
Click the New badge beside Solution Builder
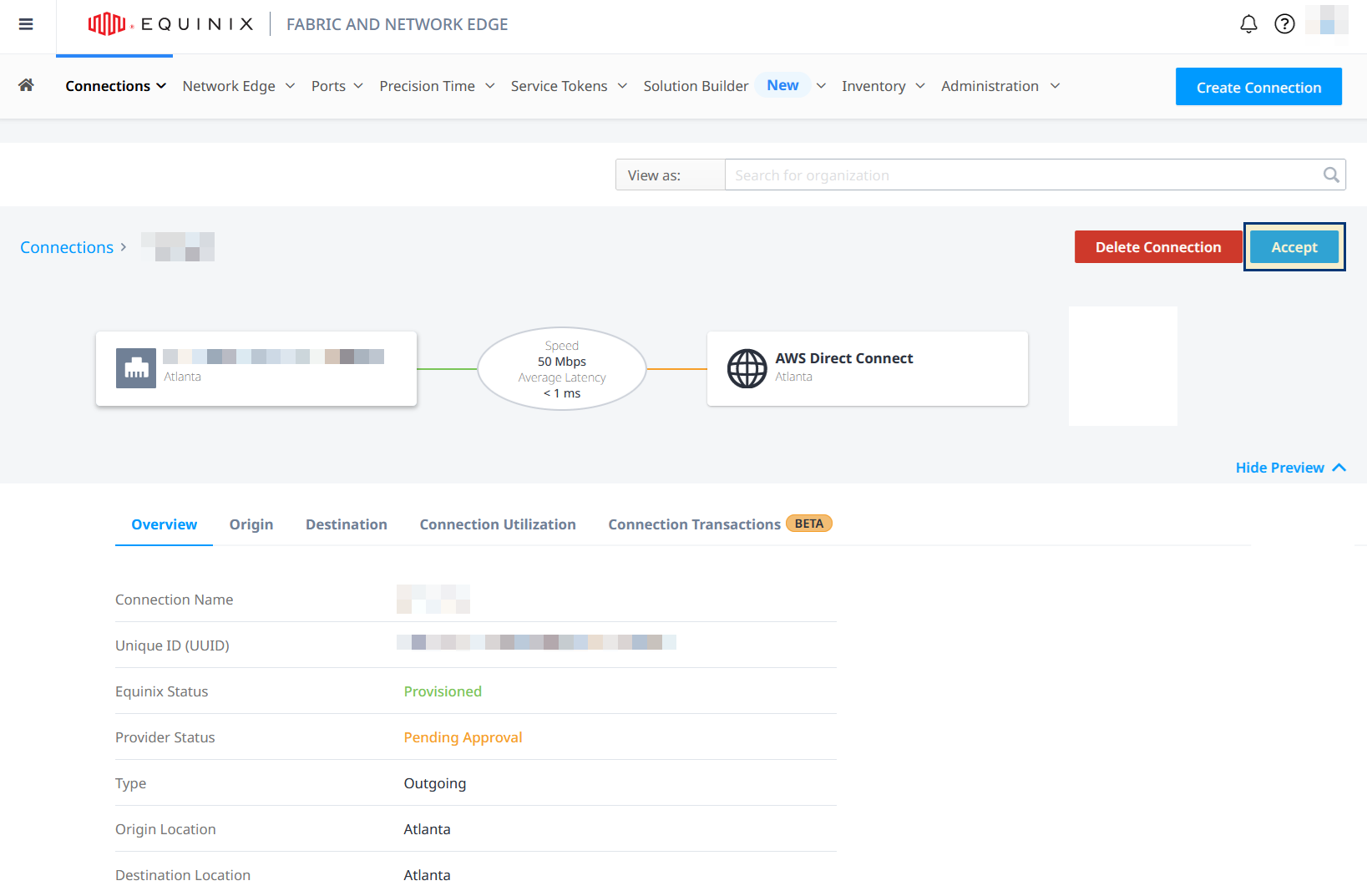pyautogui.click(x=782, y=85)
